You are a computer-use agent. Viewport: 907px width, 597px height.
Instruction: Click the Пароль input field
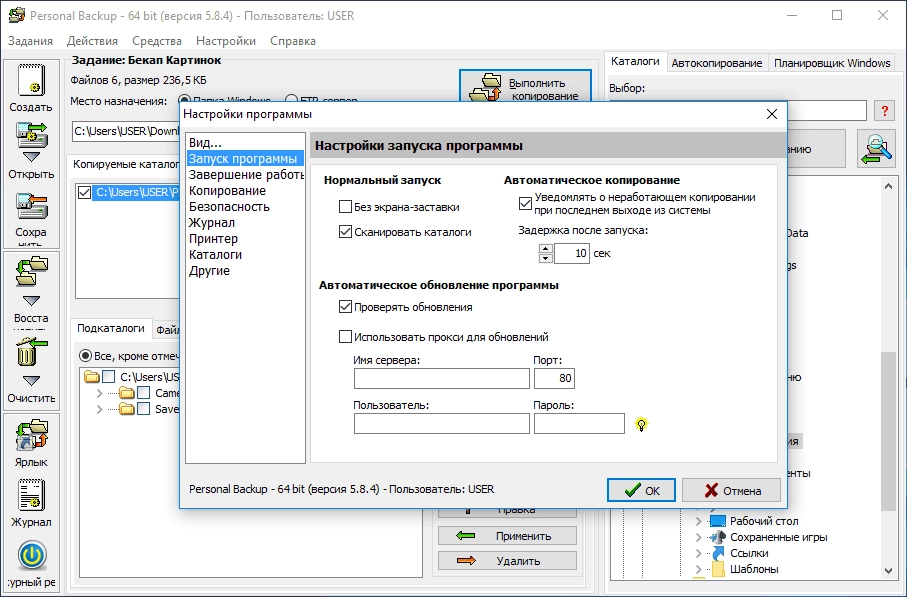pos(579,423)
